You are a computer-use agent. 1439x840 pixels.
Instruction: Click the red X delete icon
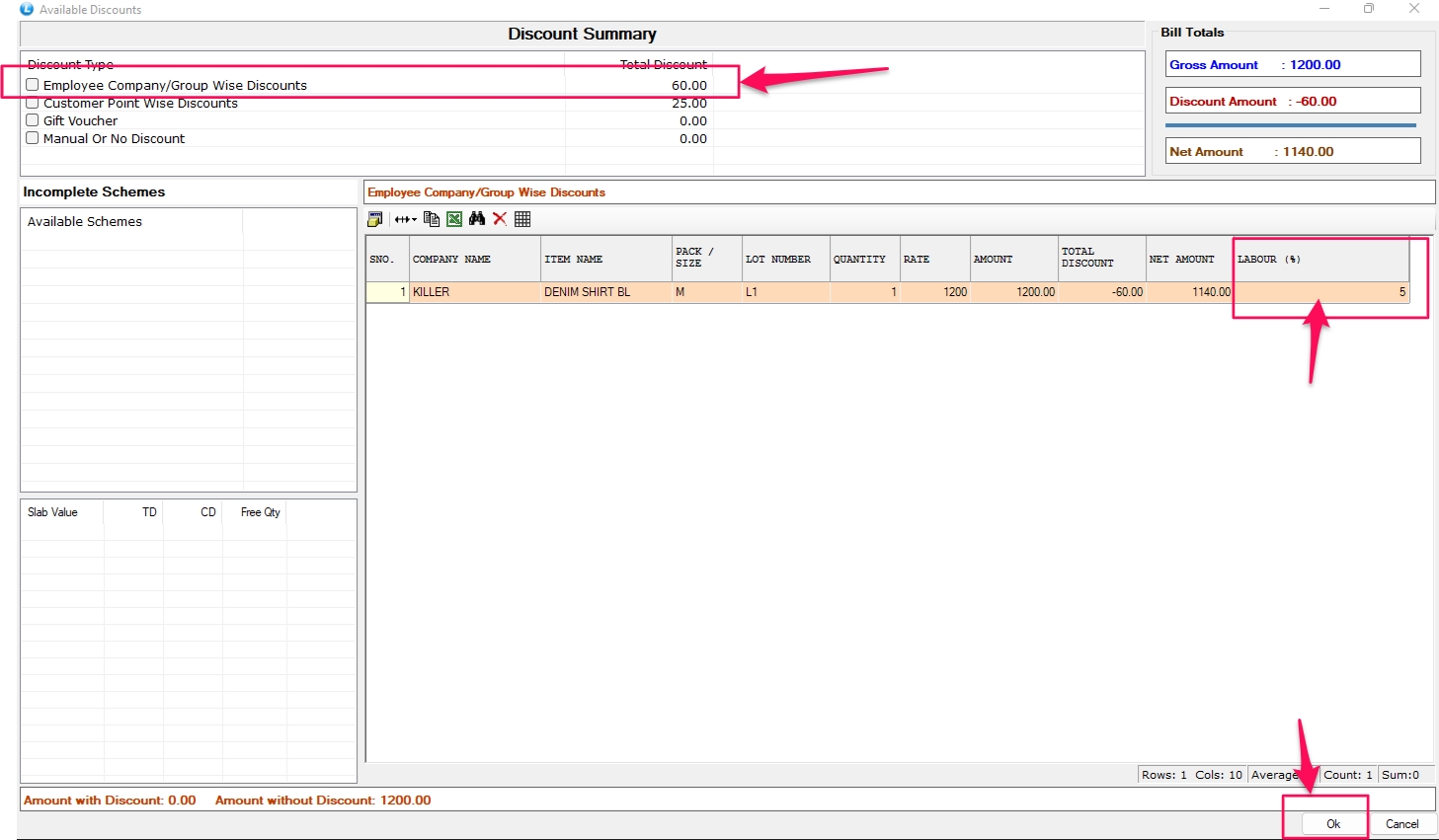(x=500, y=219)
